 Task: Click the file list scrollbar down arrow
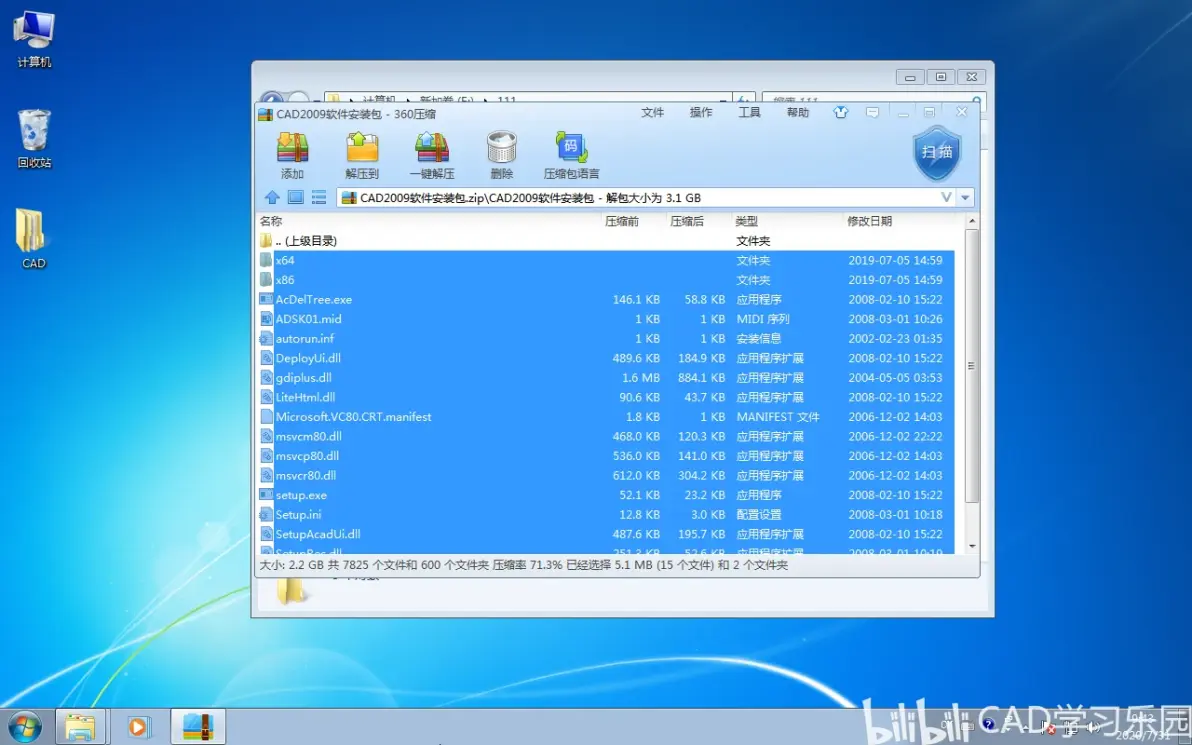pyautogui.click(x=972, y=547)
